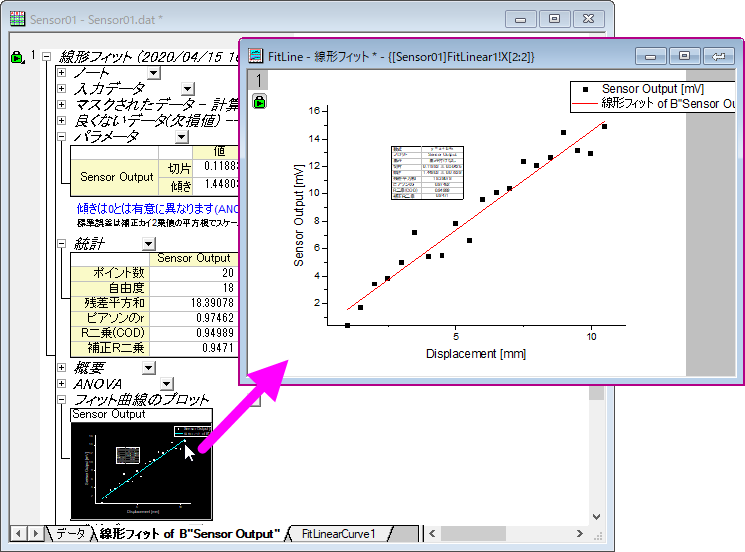Collapse the フィット曲線のプロット section
745x552 pixels.
coord(61,400)
